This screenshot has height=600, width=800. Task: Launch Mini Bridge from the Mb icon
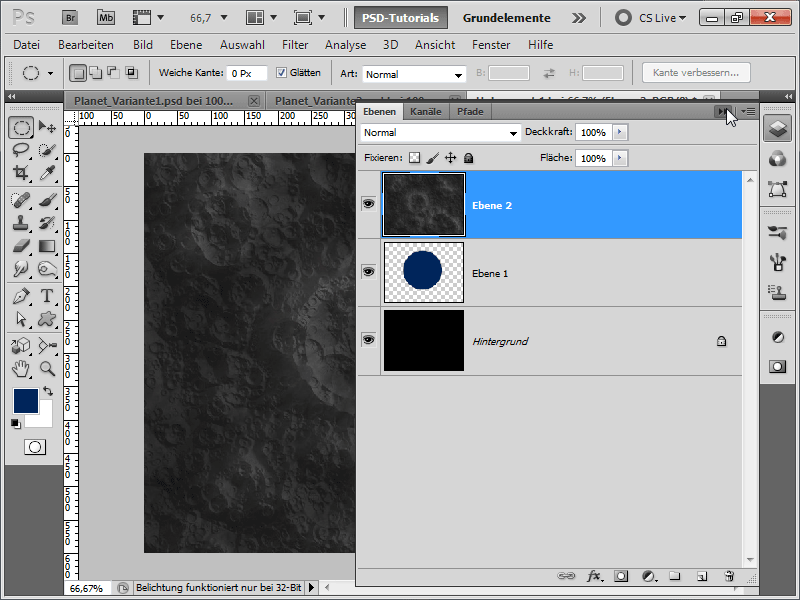(106, 18)
